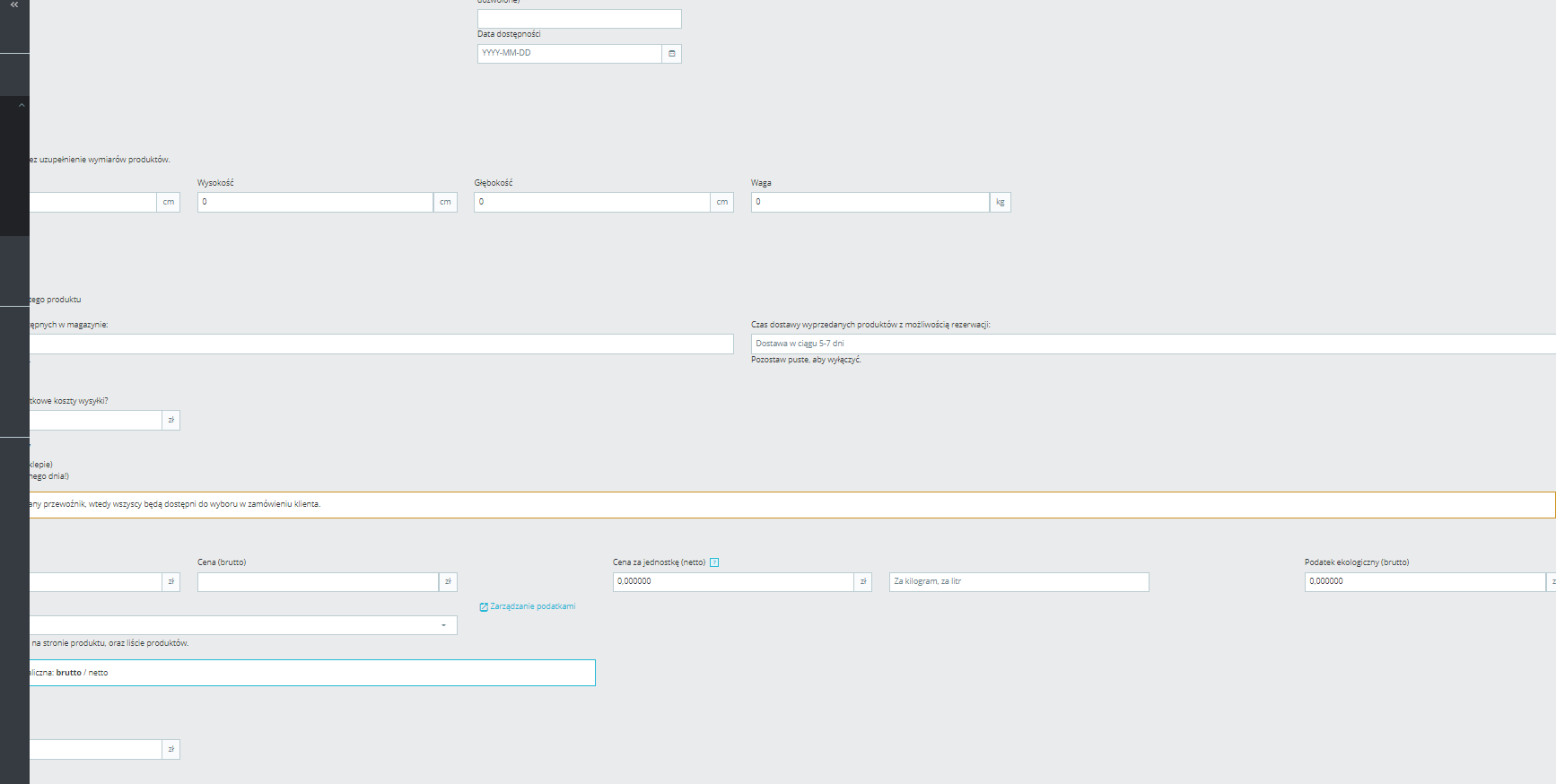The height and width of the screenshot is (784, 1556).
Task: Click the zł unit beside Cena (brutto)
Action: tap(448, 582)
